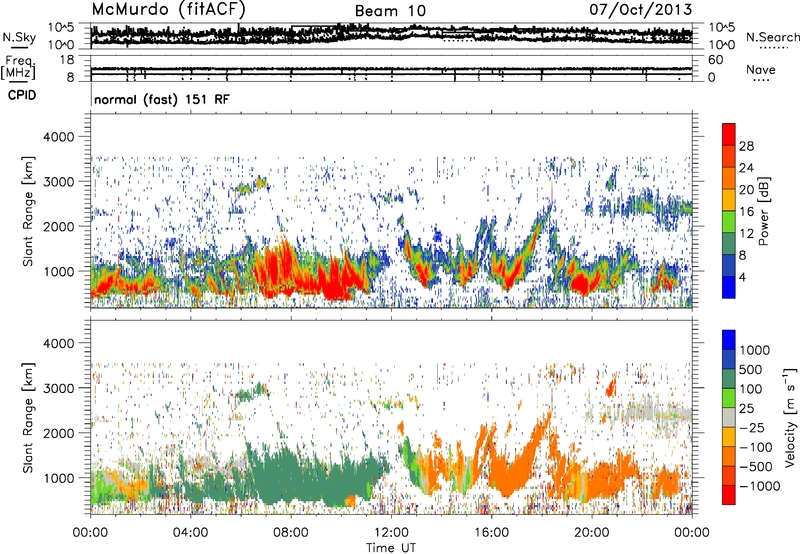The width and height of the screenshot is (800, 554).
Task: Click the "04:00" time tick label
Action: point(190,533)
